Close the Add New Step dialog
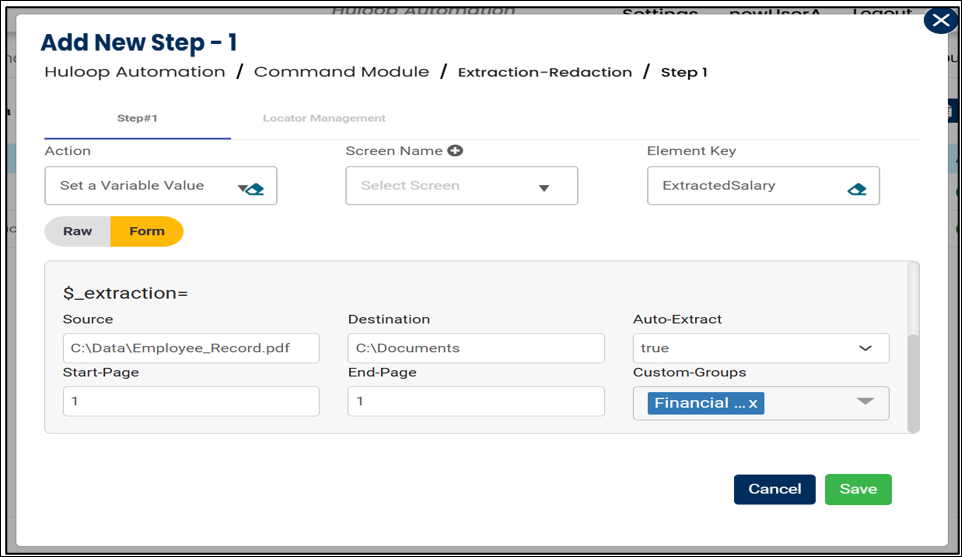 [x=940, y=20]
